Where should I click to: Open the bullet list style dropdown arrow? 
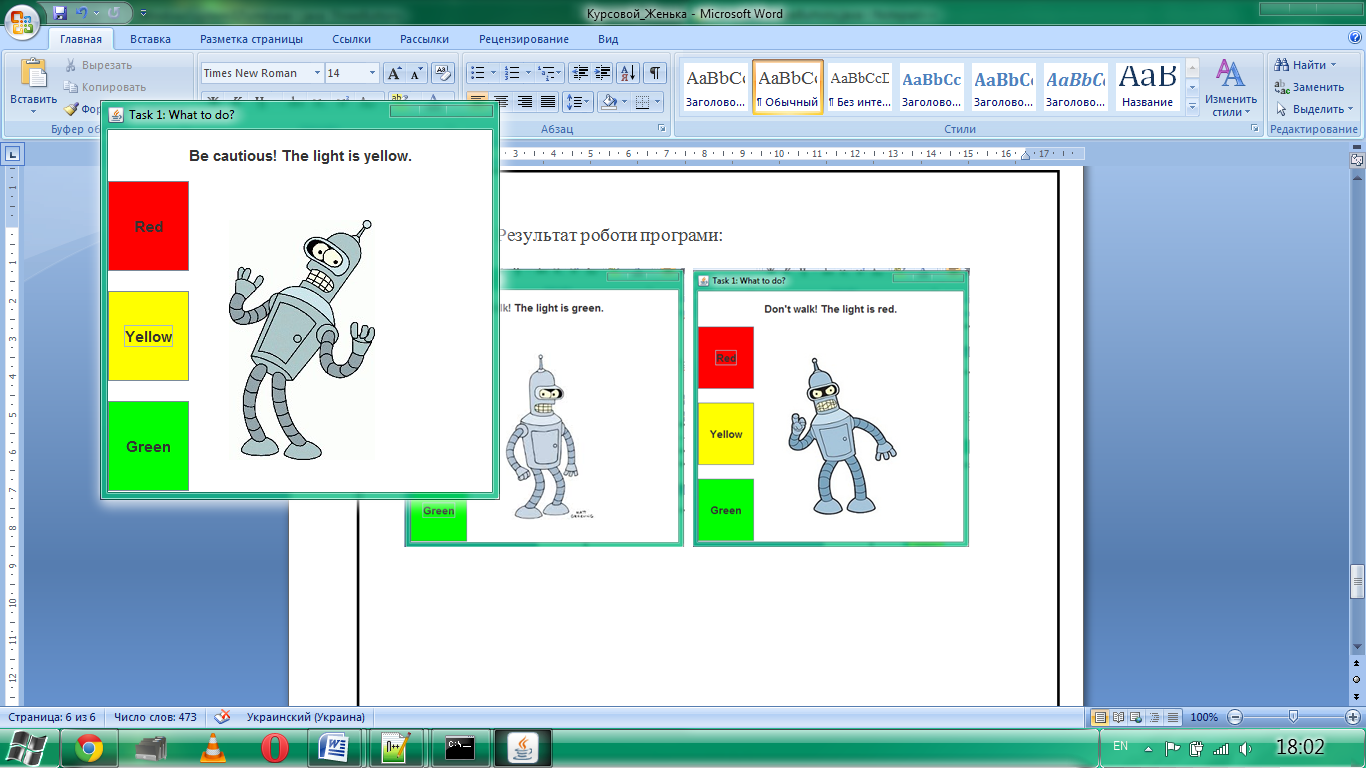493,73
